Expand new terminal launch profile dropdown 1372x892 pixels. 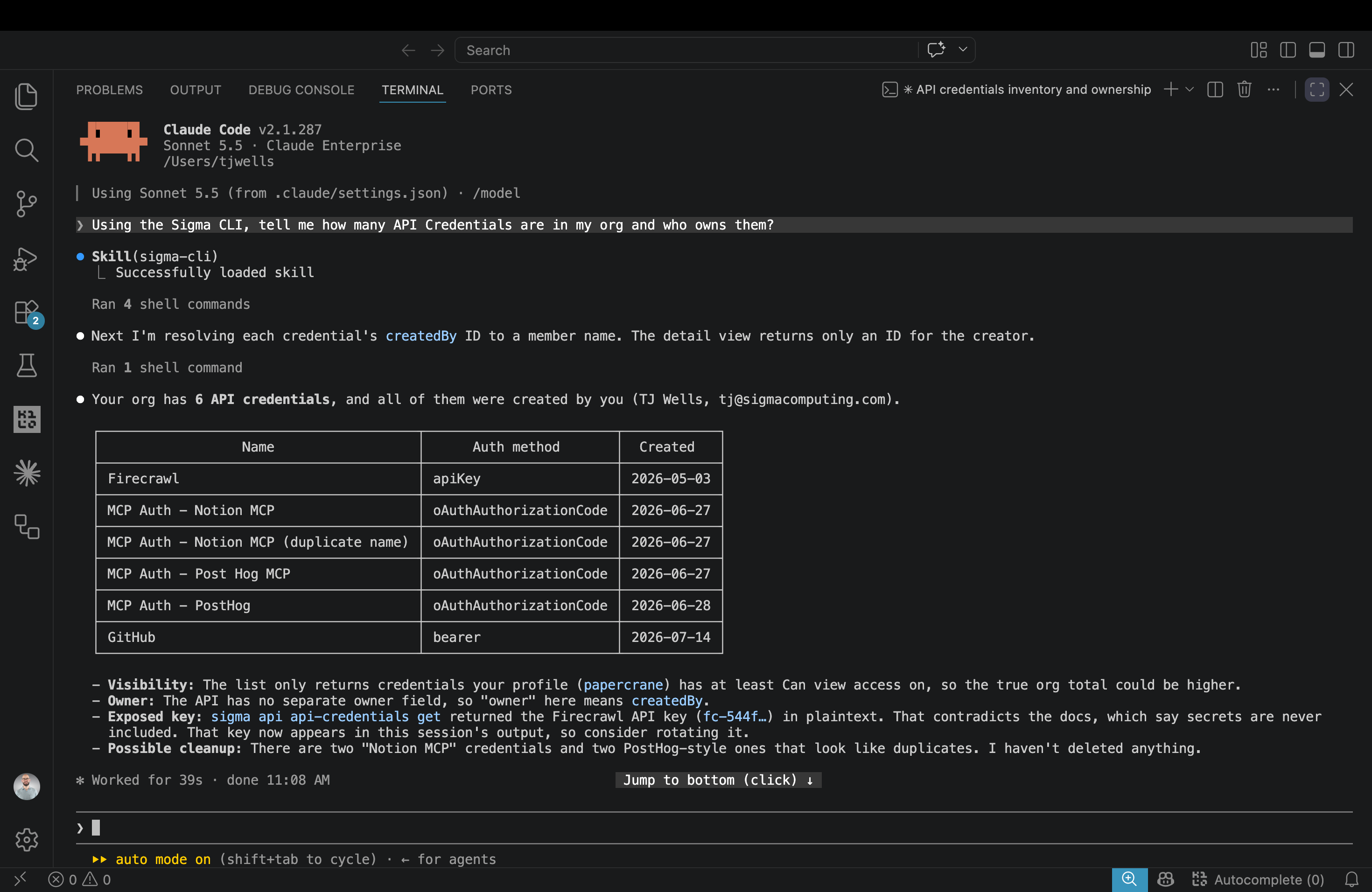coord(1189,89)
